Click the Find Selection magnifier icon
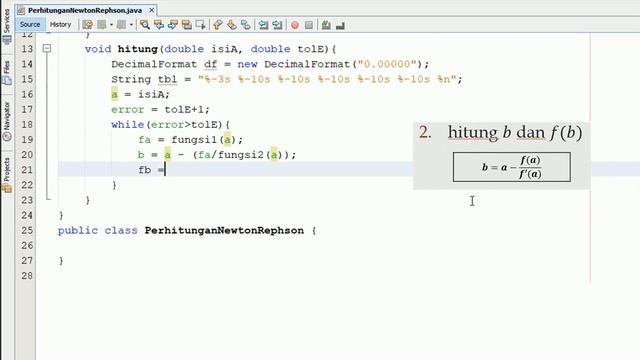Image resolution: width=640 pixels, height=360 pixels. point(144,25)
